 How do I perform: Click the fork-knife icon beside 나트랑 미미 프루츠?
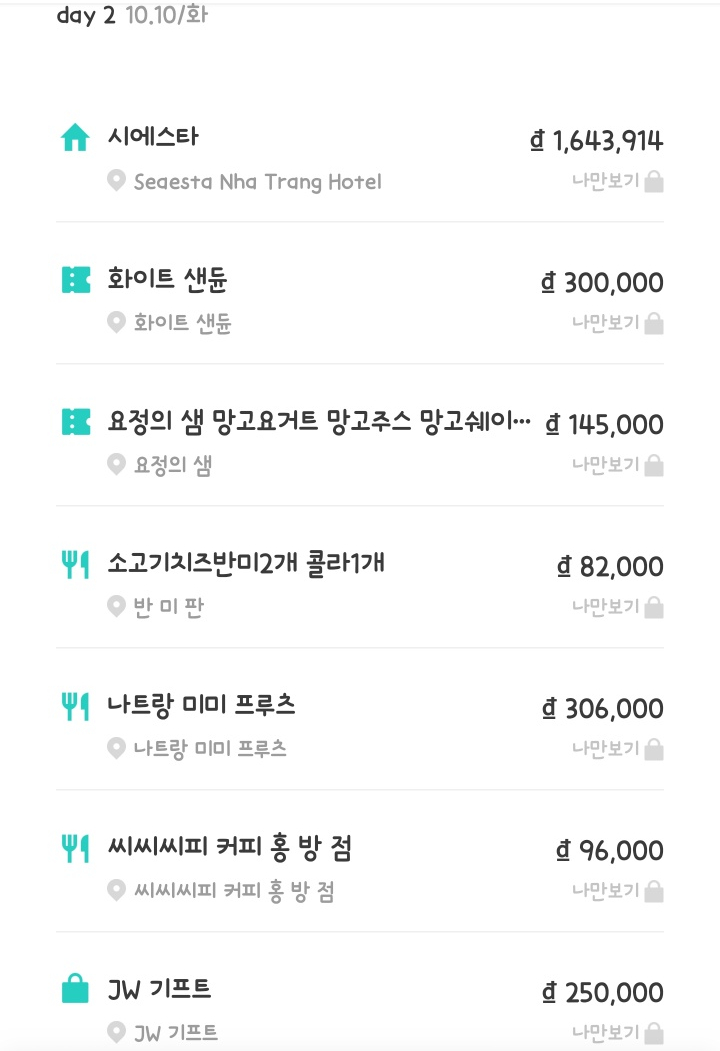coord(75,706)
